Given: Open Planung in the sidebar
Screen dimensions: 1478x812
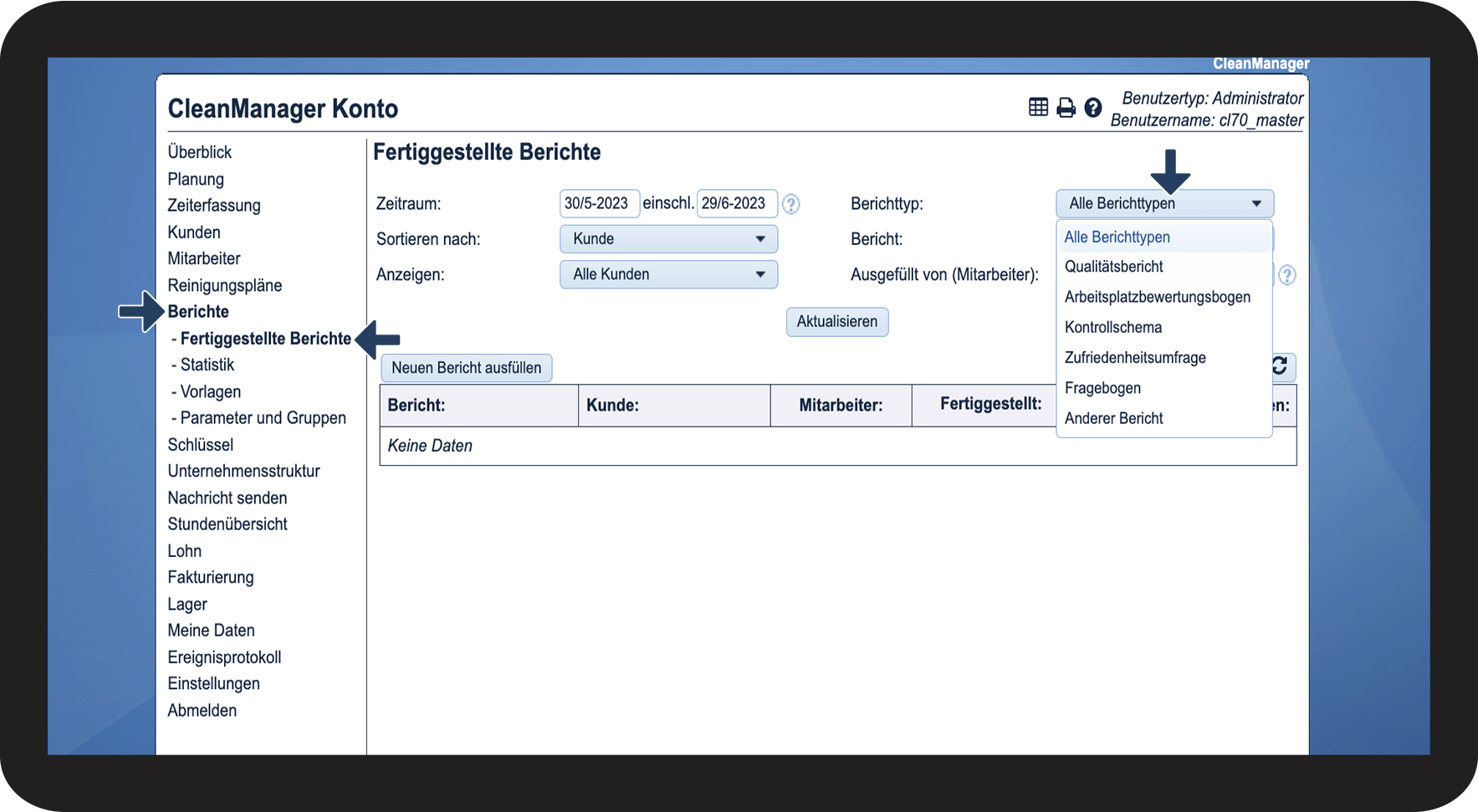Looking at the screenshot, I should tap(196, 179).
